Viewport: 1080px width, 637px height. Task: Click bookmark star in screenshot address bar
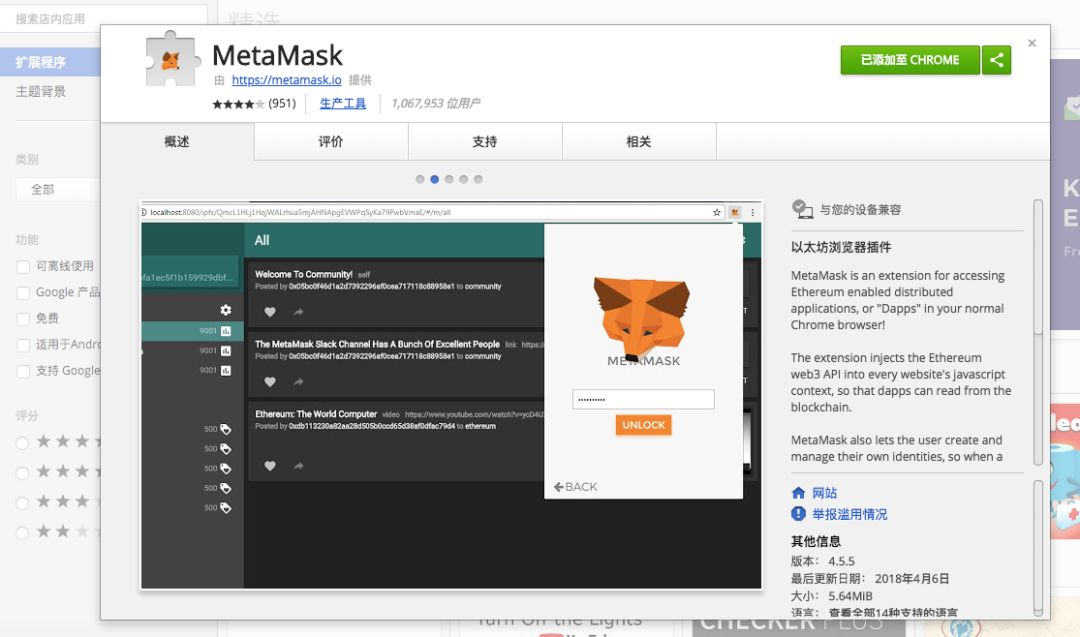717,212
